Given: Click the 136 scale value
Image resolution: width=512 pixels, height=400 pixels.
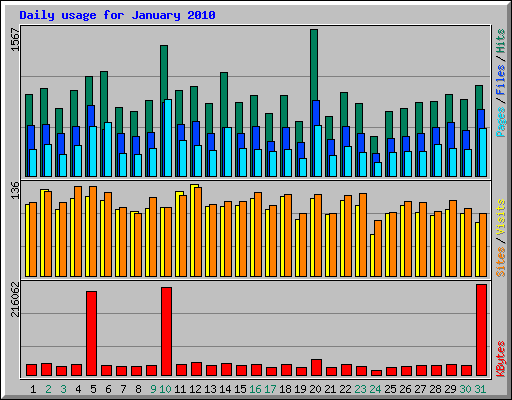Looking at the screenshot, I should 15,190.
